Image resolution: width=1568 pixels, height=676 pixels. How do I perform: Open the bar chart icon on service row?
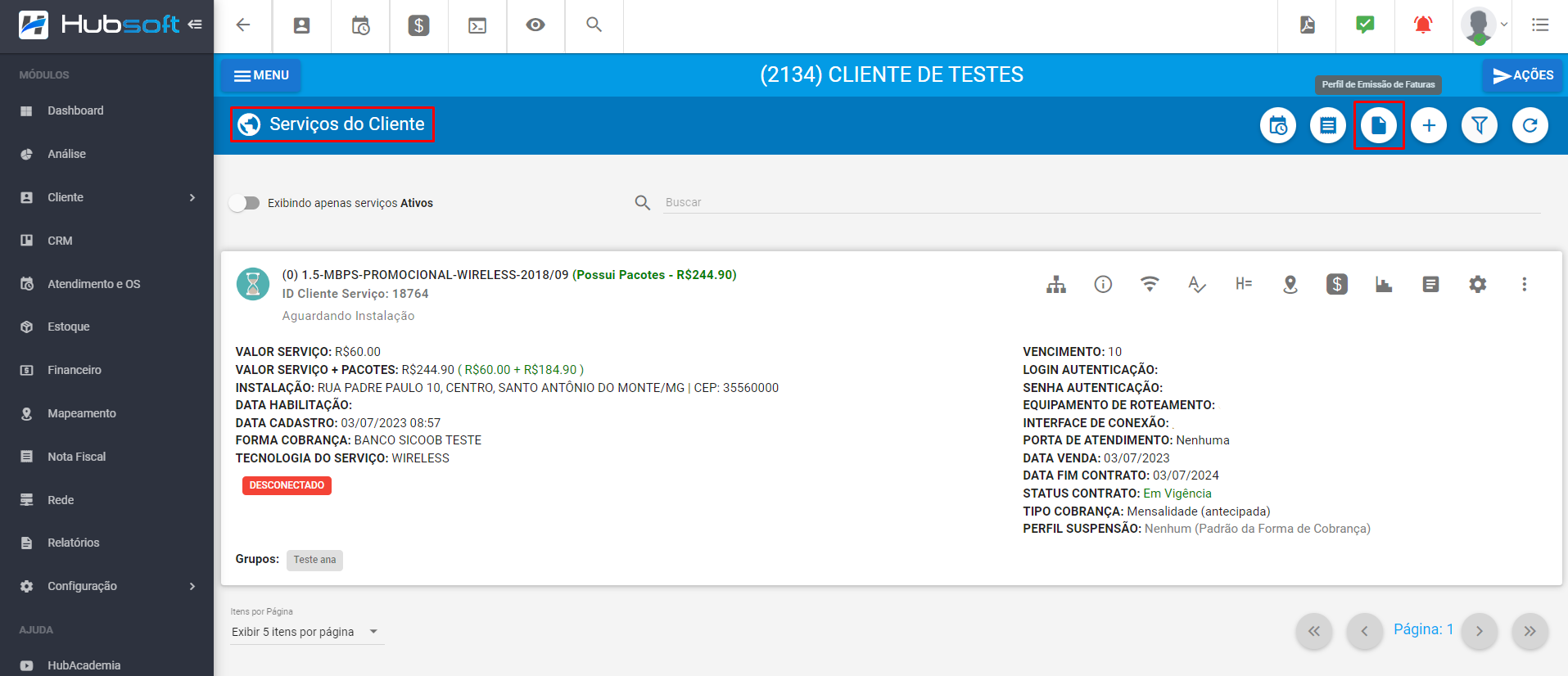(x=1384, y=284)
